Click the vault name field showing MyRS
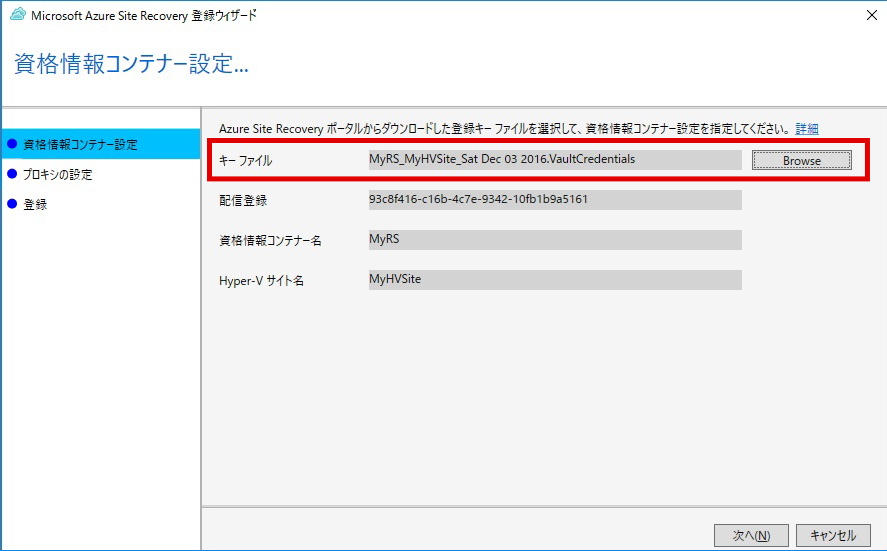Image resolution: width=887 pixels, height=551 pixels. (555, 240)
